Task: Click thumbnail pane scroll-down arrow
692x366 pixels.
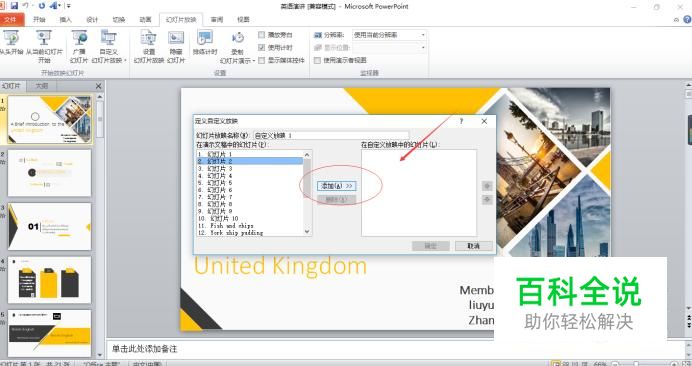Action: click(100, 355)
